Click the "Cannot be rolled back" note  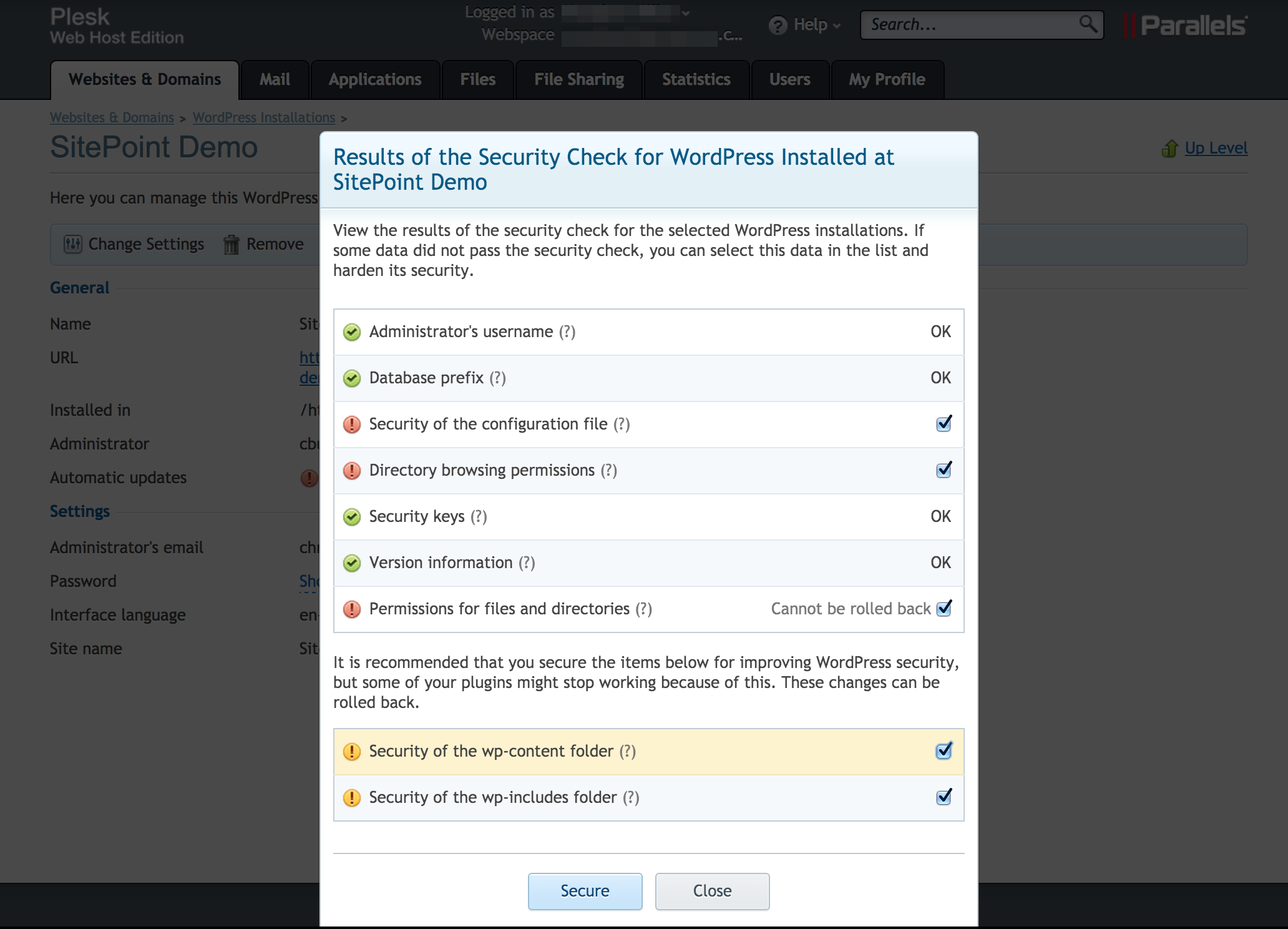pos(851,609)
